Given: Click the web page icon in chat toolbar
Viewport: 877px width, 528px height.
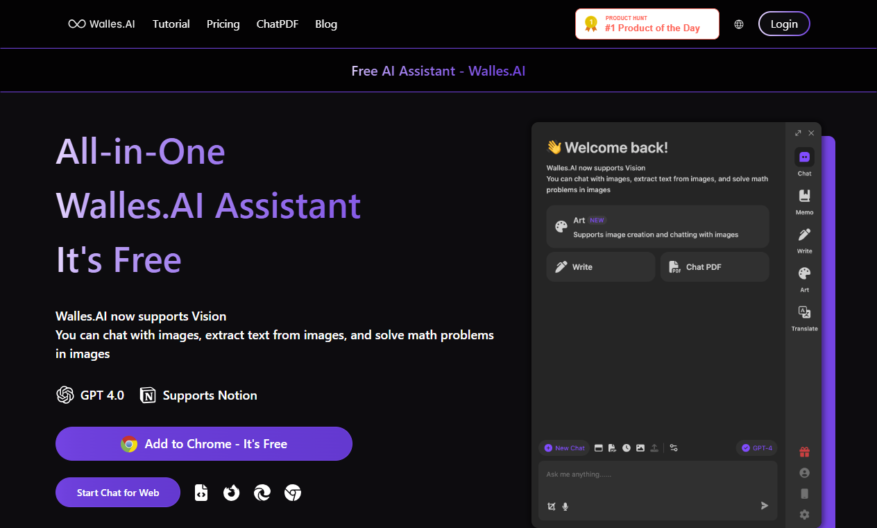Looking at the screenshot, I should (x=598, y=448).
